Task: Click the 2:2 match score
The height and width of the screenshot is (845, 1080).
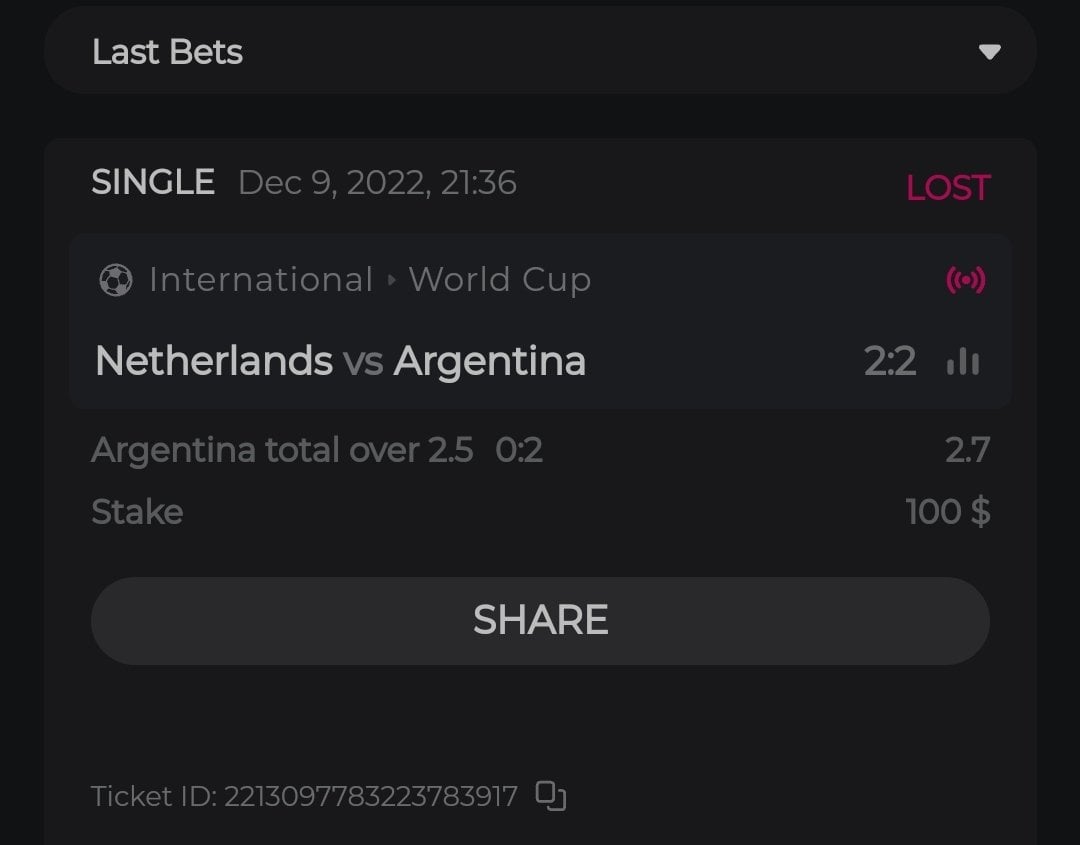Action: (x=889, y=361)
